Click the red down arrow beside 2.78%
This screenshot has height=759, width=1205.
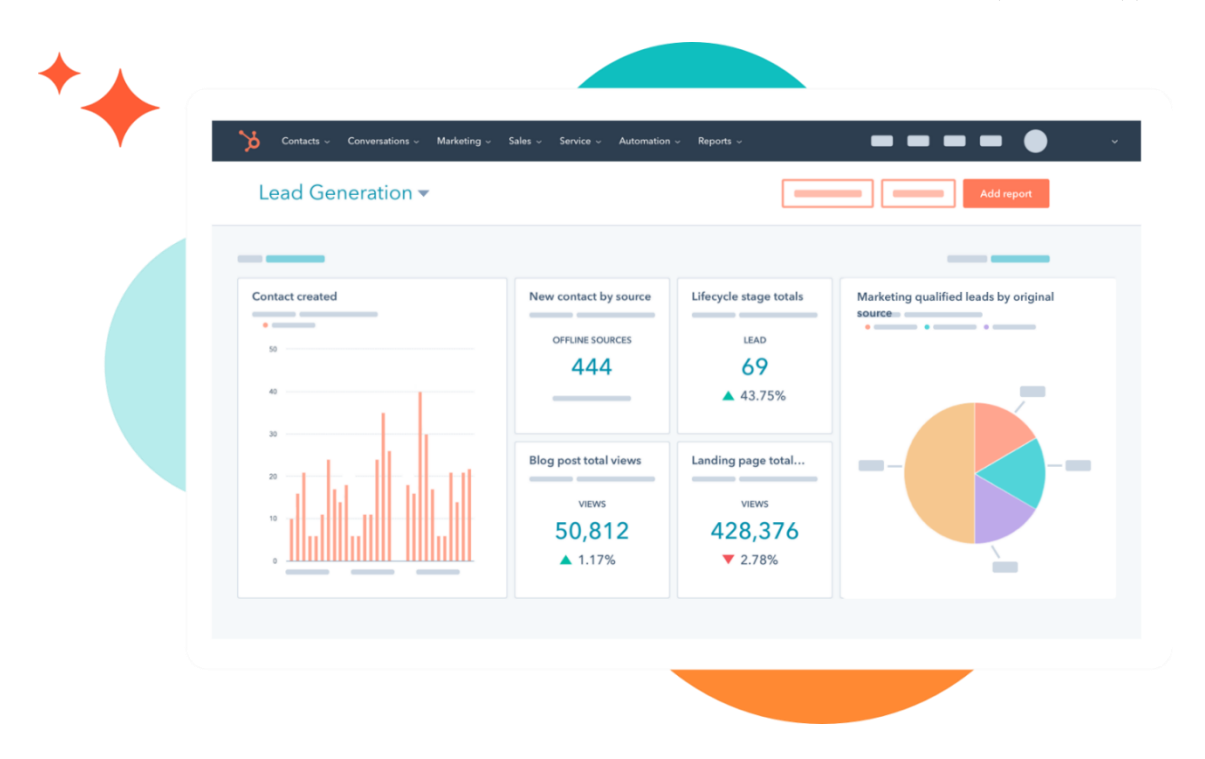coord(728,560)
